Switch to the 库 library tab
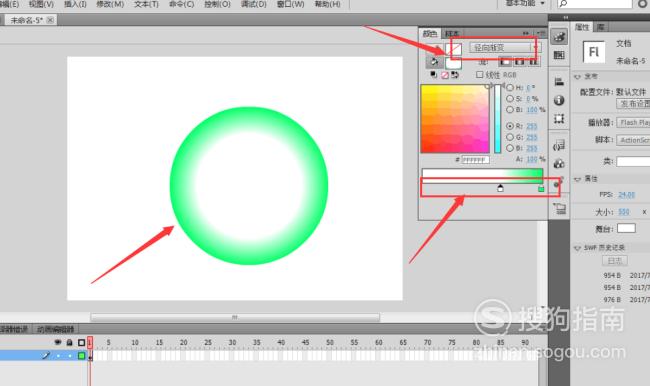Image resolution: width=650 pixels, height=386 pixels. click(x=601, y=27)
